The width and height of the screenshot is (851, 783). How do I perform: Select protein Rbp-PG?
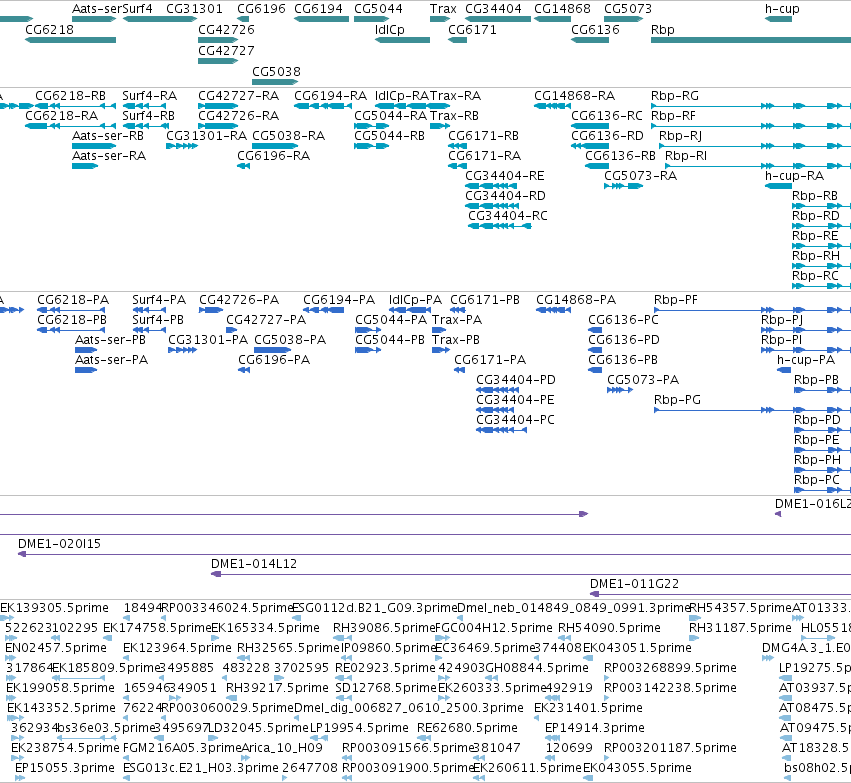[752, 410]
